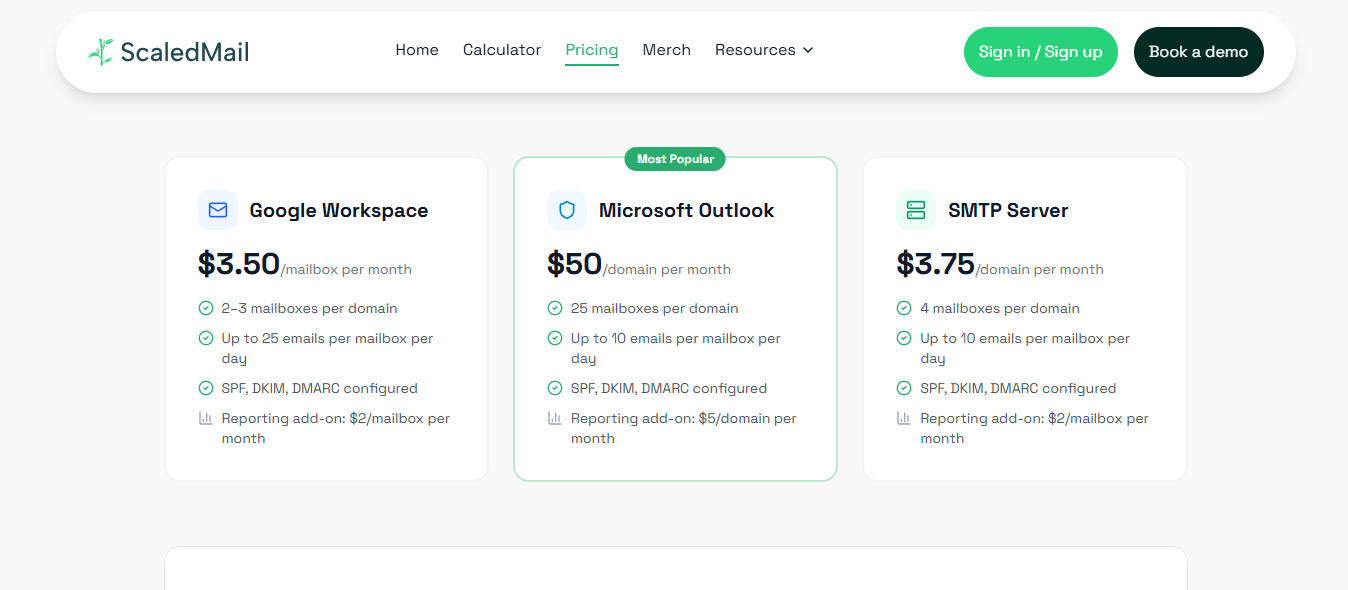Click the $3.75 price

click(x=936, y=264)
